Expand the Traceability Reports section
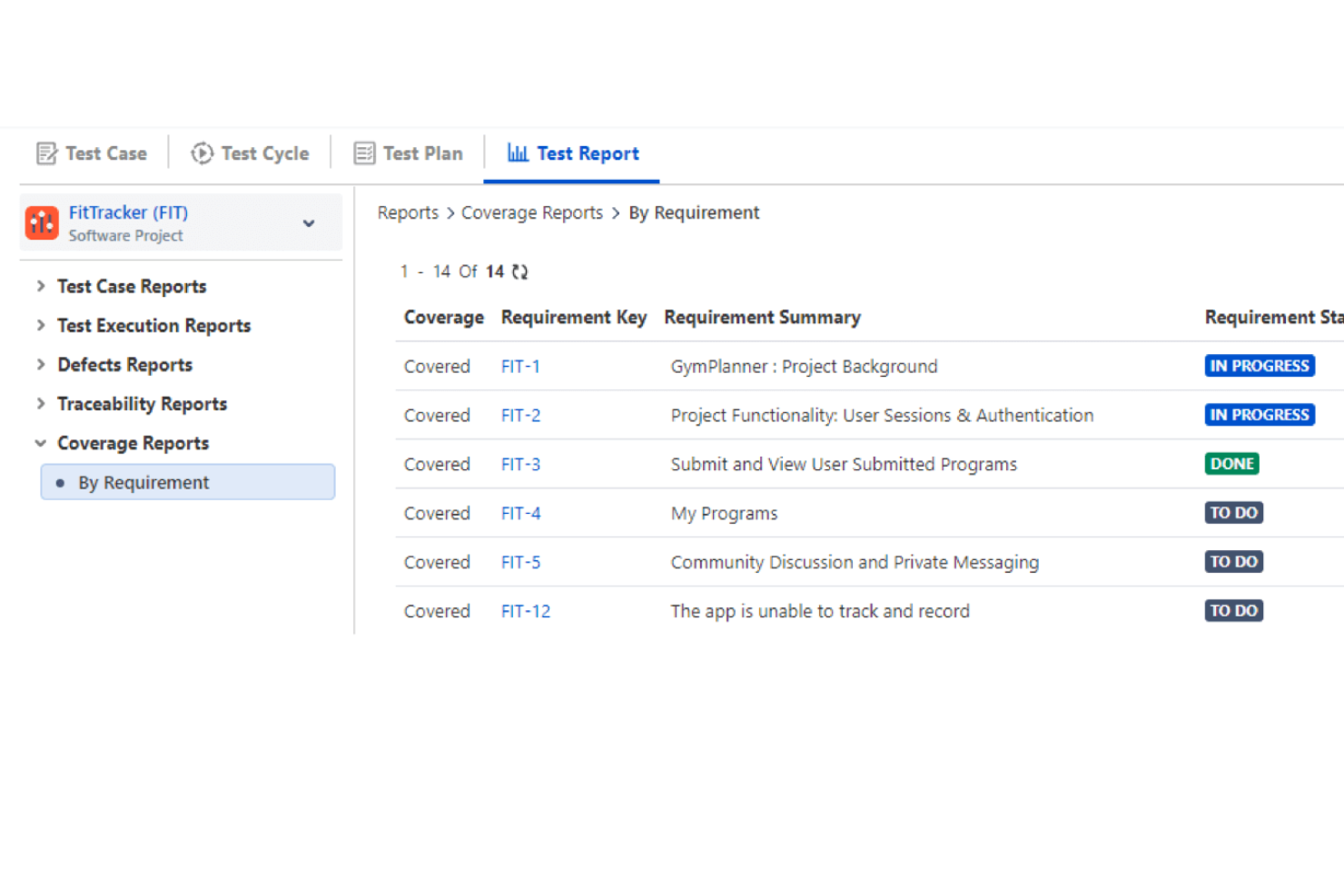1344x896 pixels. pyautogui.click(x=41, y=403)
